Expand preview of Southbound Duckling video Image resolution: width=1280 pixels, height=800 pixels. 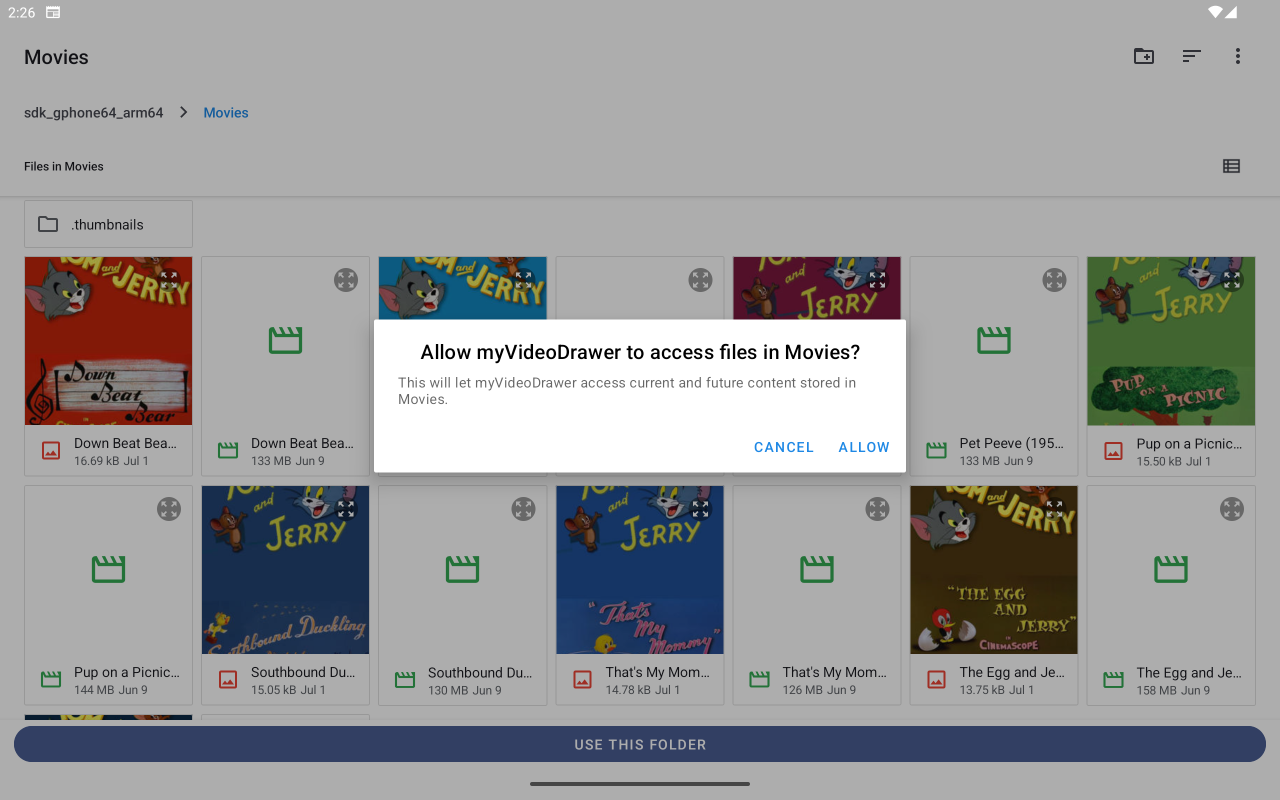(523, 509)
